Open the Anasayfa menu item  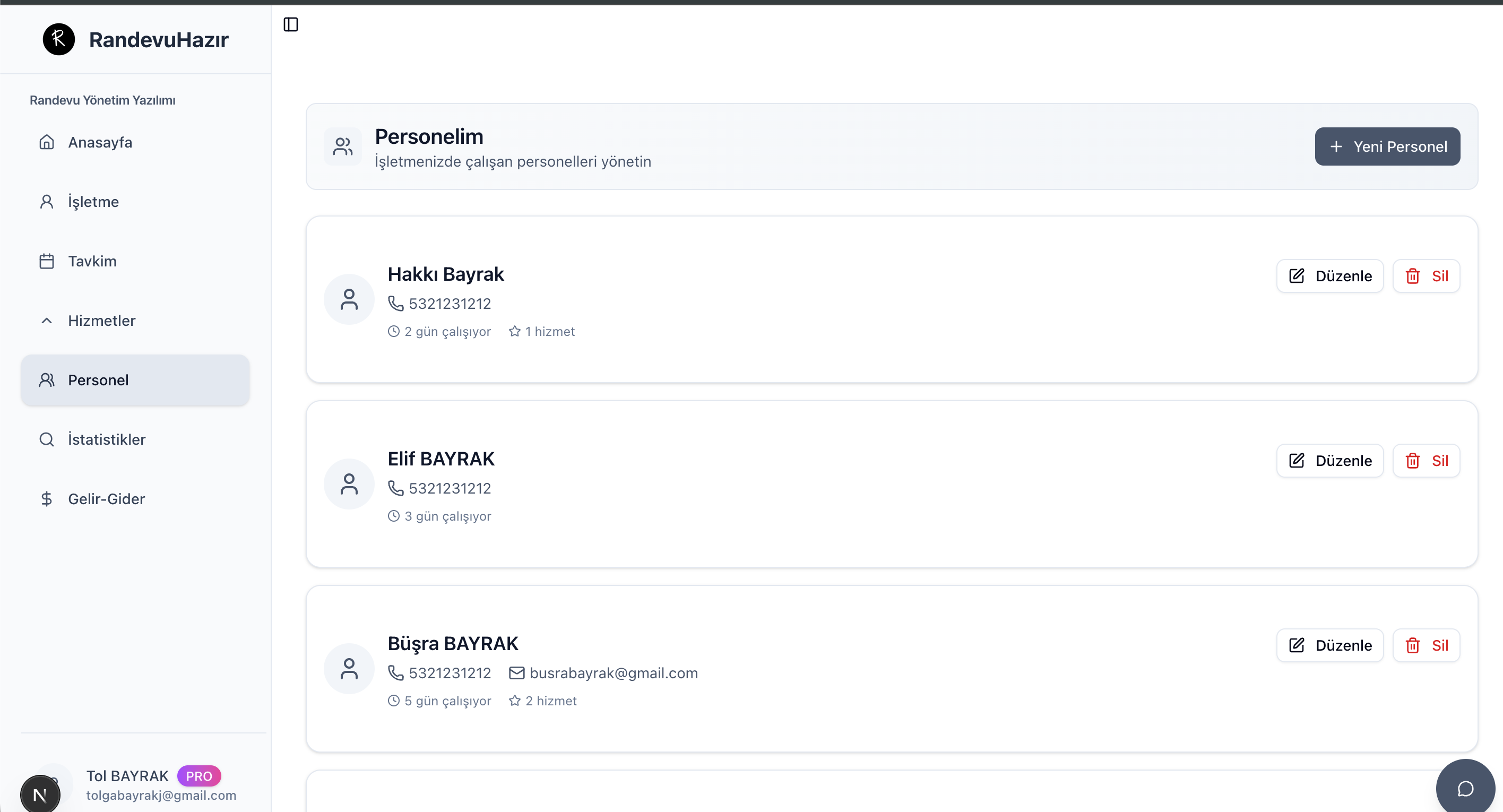pos(100,142)
